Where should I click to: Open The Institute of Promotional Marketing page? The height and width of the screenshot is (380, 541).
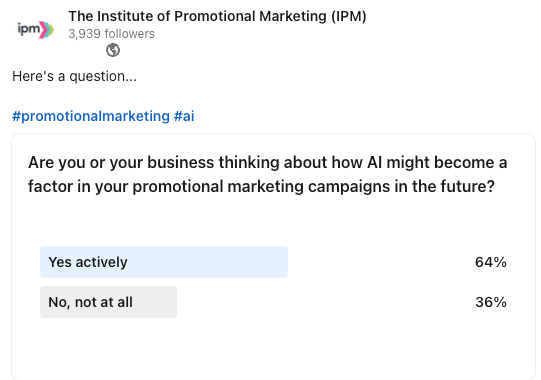tap(217, 16)
